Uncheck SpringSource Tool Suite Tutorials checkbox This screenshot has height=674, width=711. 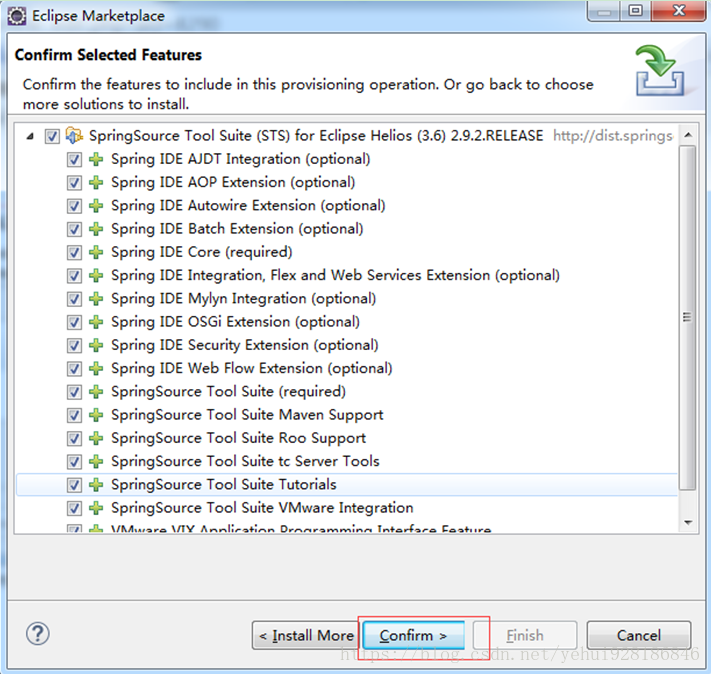pyautogui.click(x=74, y=485)
